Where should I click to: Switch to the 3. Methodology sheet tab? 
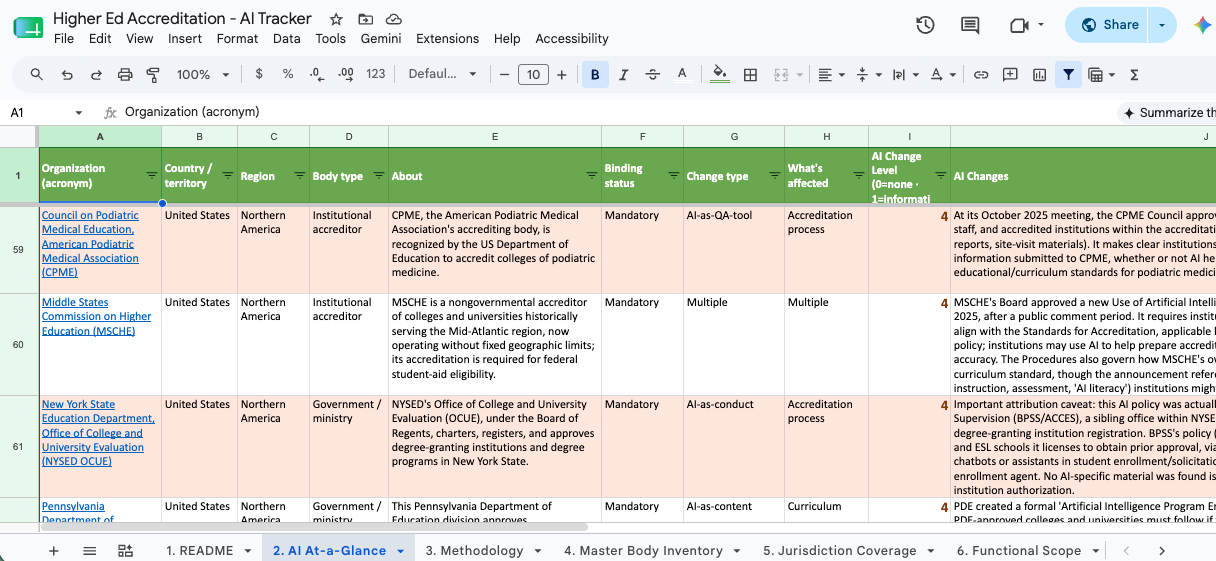(x=474, y=551)
